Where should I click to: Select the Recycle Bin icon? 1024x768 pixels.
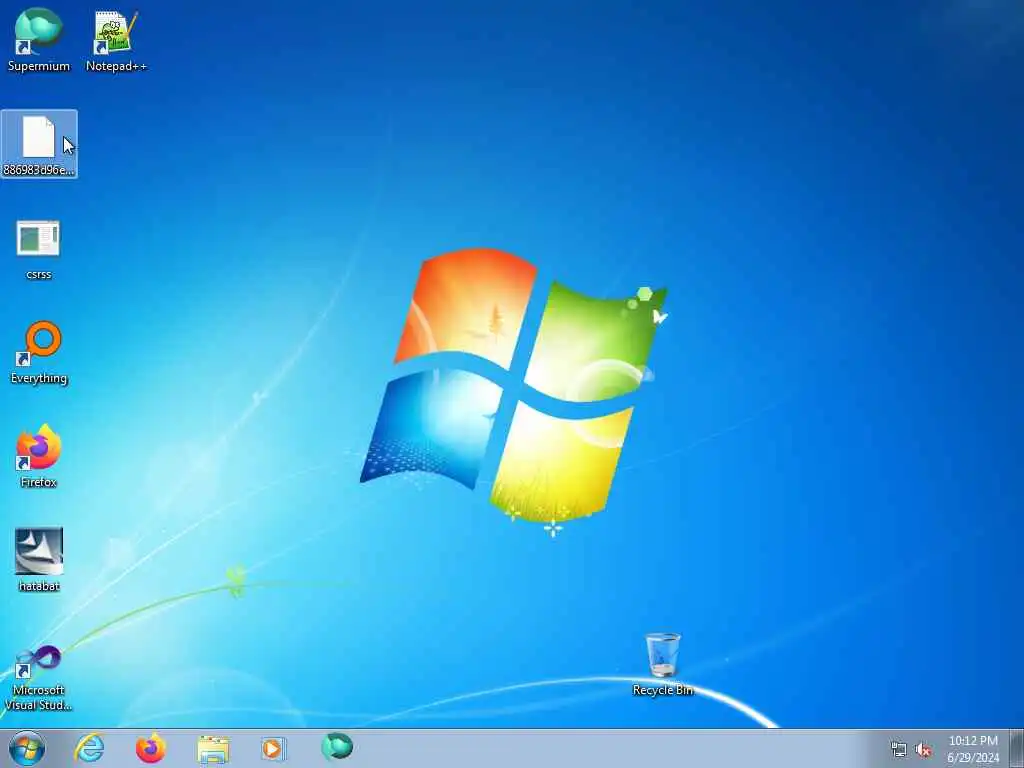663,664
